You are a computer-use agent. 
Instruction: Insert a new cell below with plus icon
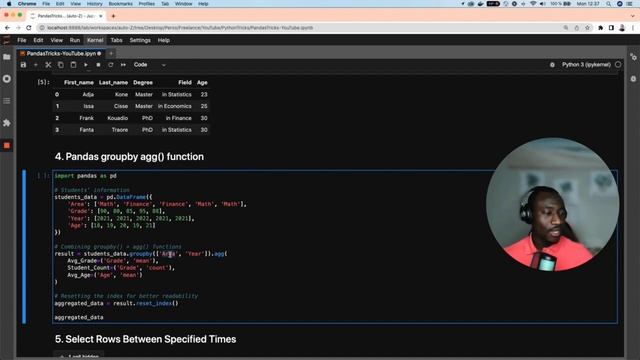(36, 65)
